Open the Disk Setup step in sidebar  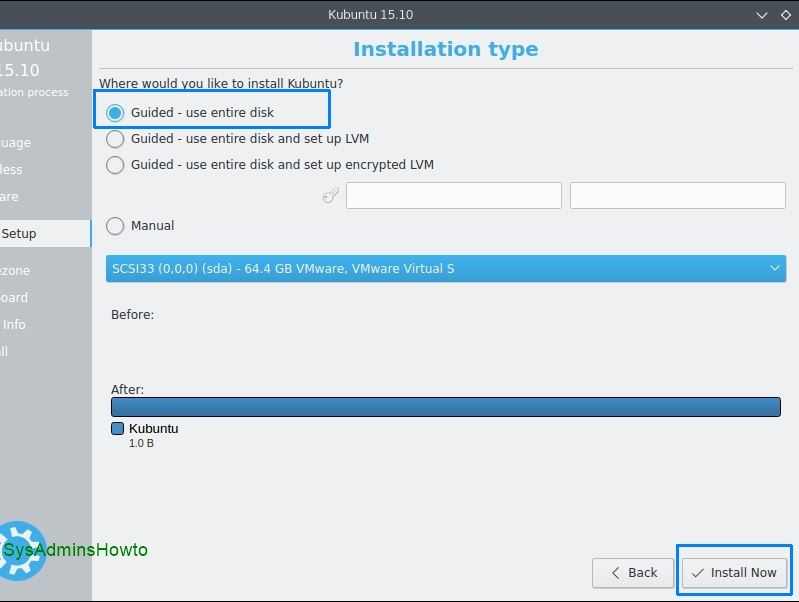(20, 234)
